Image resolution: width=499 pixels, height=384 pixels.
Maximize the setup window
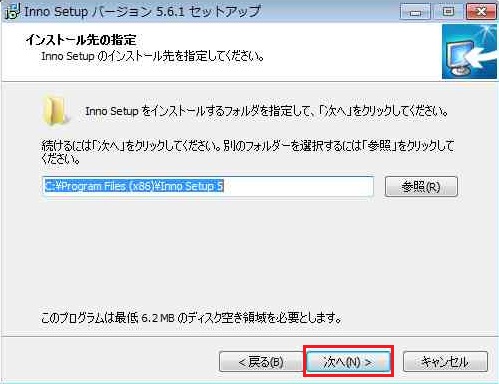(x=448, y=12)
